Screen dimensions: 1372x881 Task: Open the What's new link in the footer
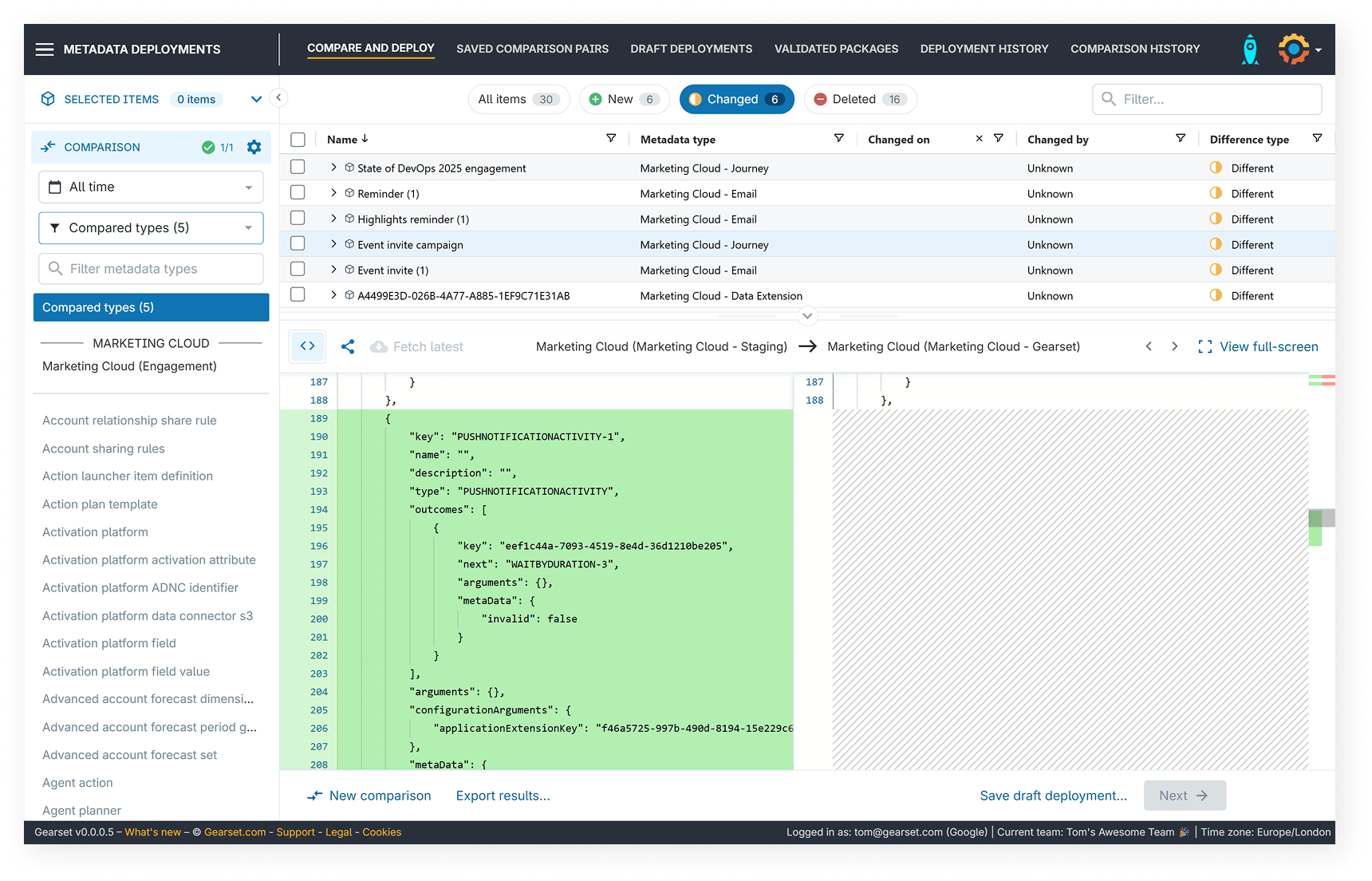coord(152,832)
